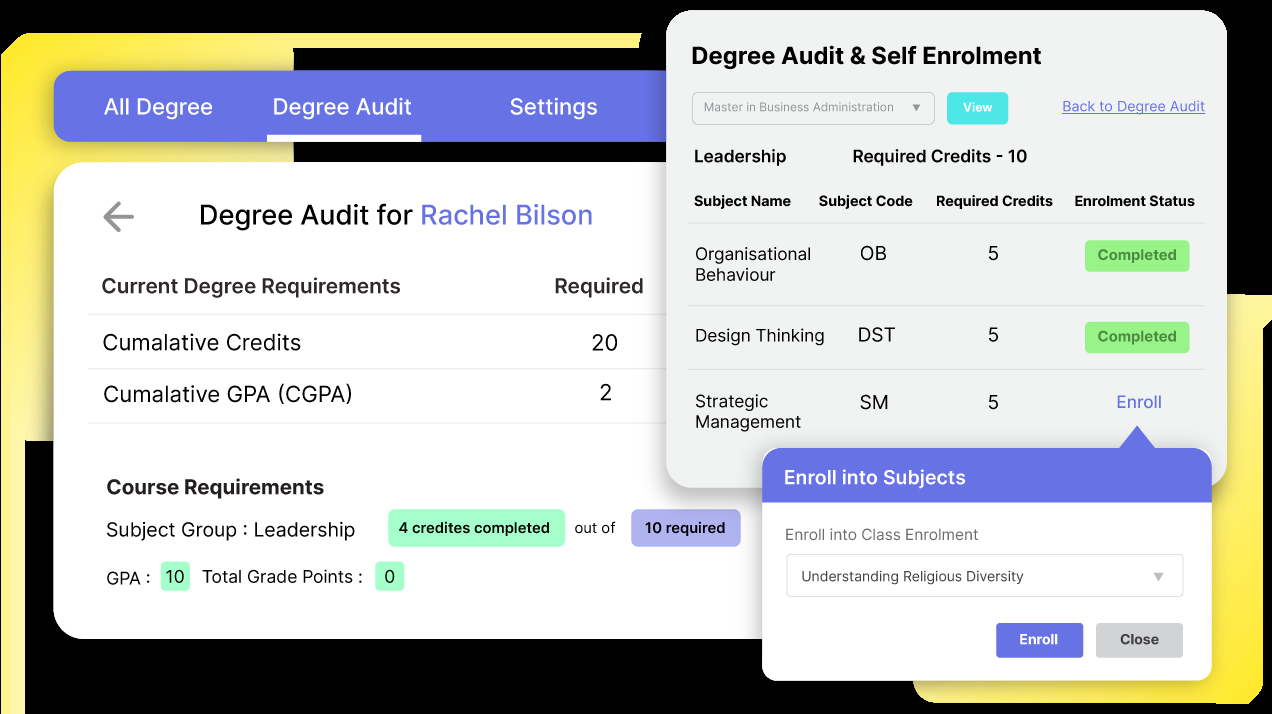Click the View button
Image resolution: width=1272 pixels, height=714 pixels.
(977, 108)
